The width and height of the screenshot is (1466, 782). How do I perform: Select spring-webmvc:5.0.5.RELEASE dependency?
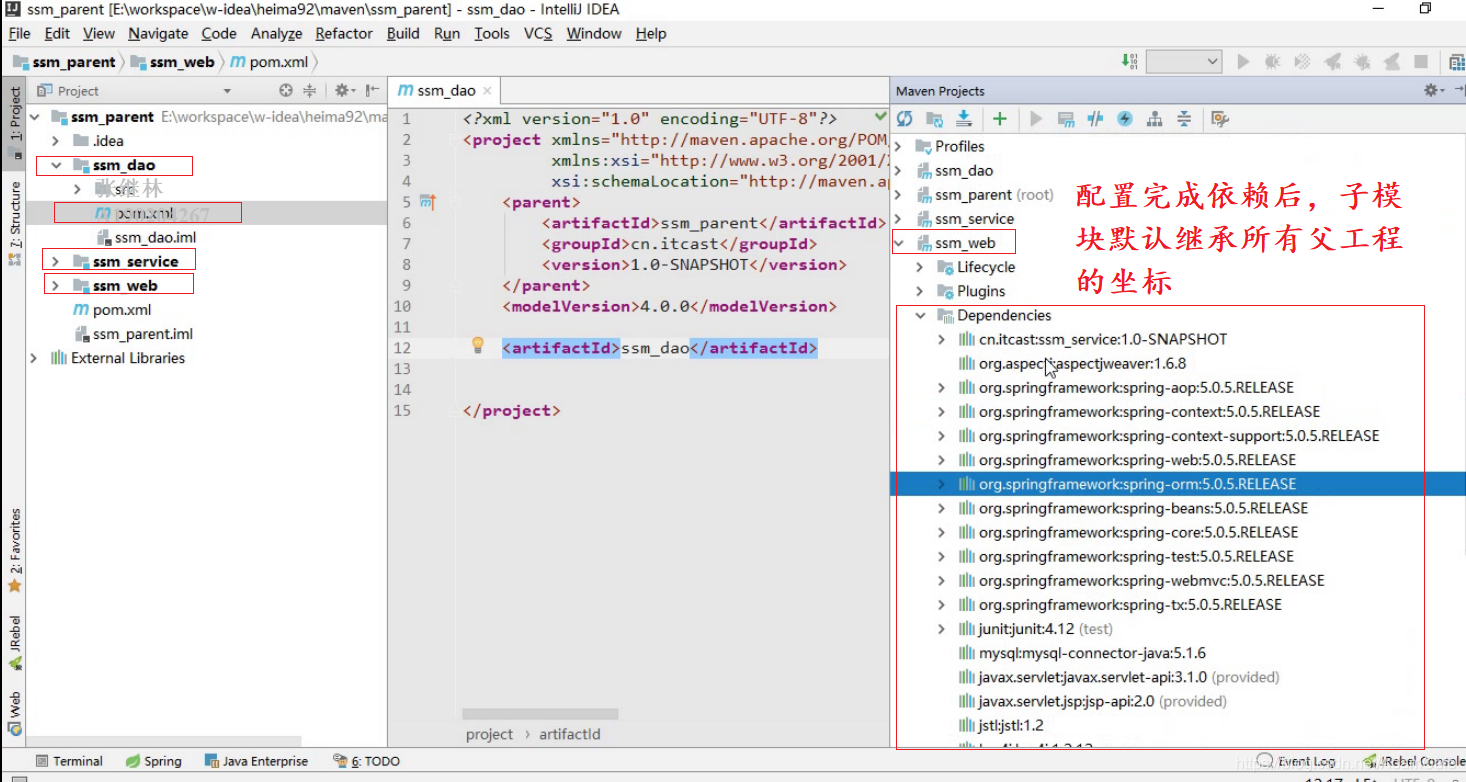(1141, 580)
